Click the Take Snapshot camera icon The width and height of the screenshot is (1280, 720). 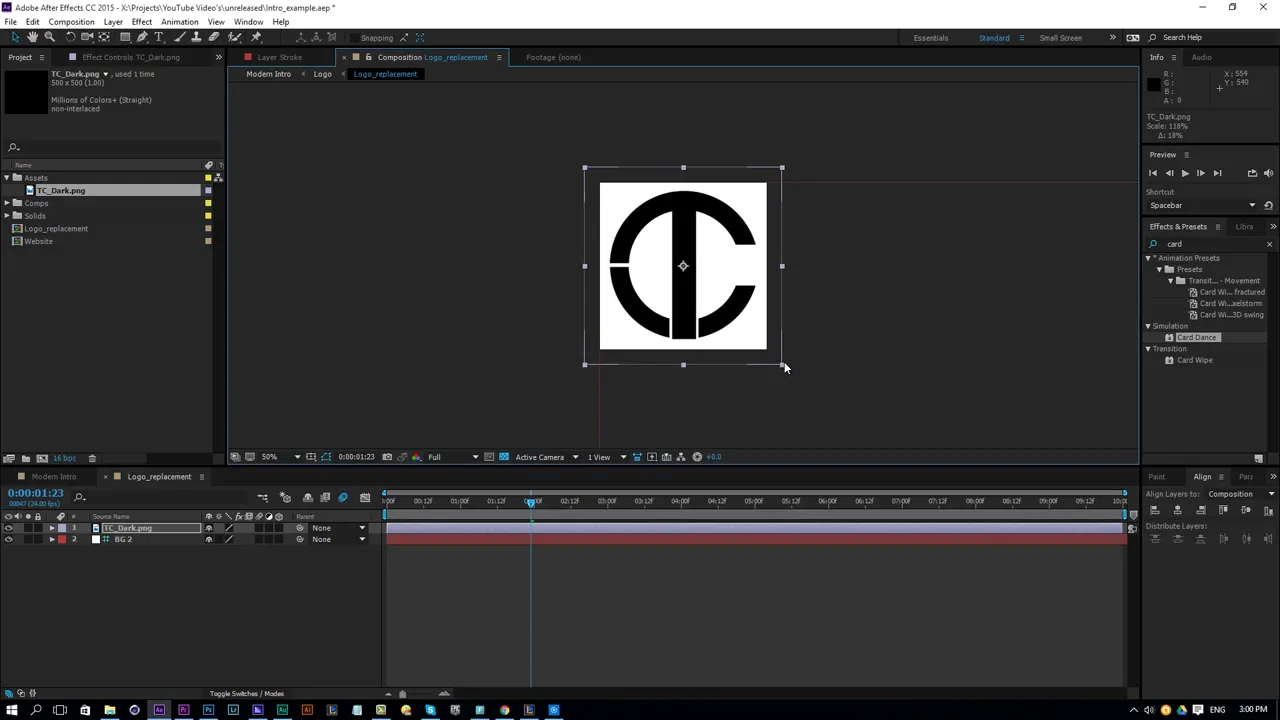pyautogui.click(x=387, y=457)
